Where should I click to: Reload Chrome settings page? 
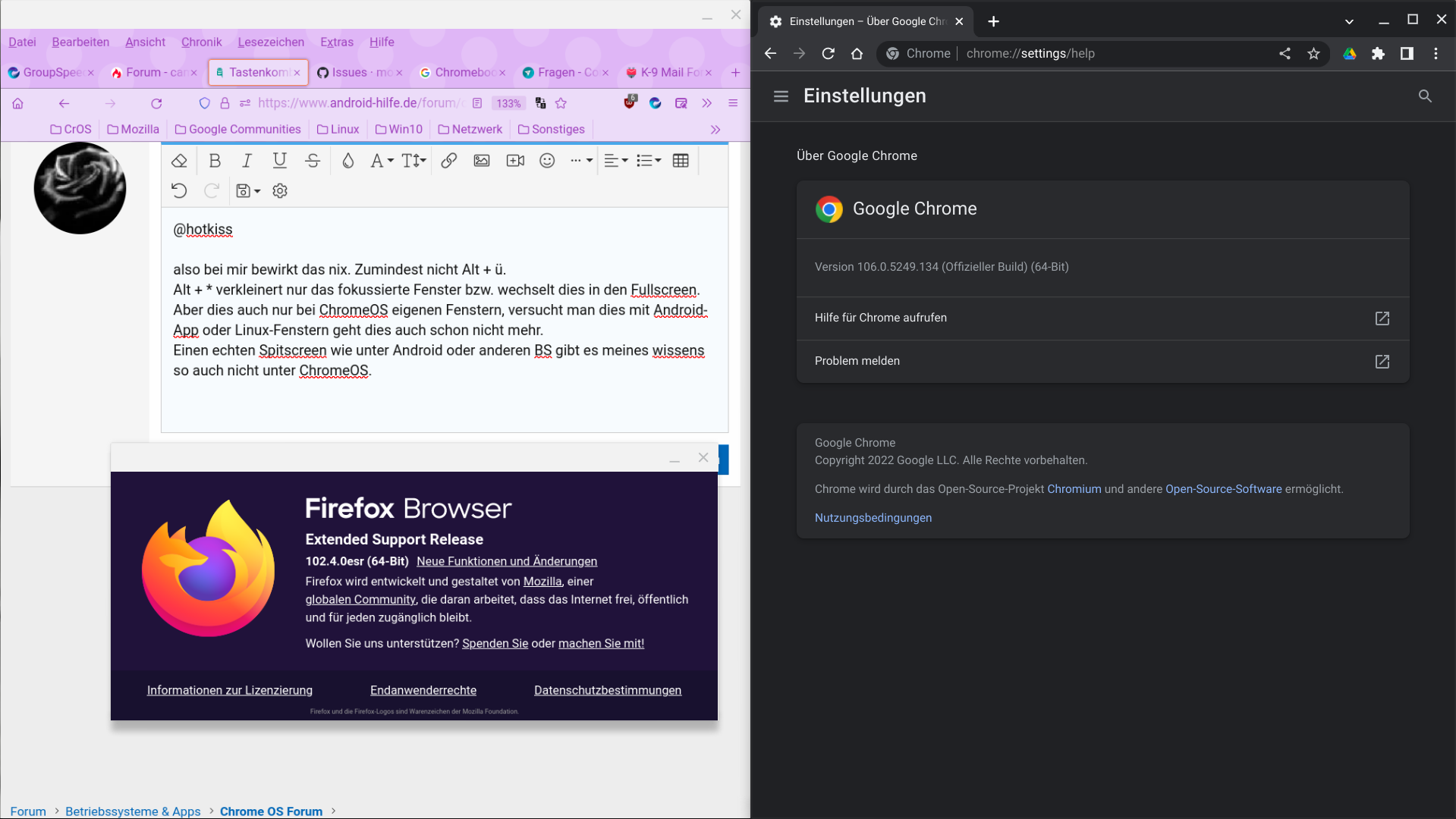click(x=828, y=53)
